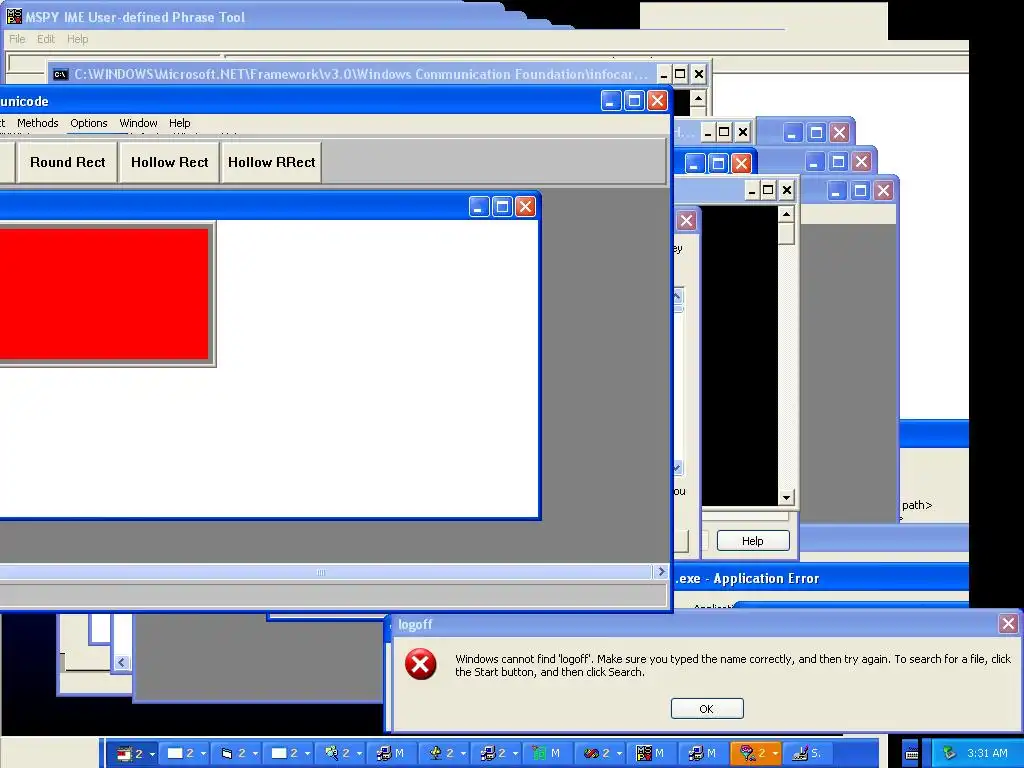Minimize the child window with red rectangle
Image resolution: width=1024 pixels, height=768 pixels.
pyautogui.click(x=479, y=207)
